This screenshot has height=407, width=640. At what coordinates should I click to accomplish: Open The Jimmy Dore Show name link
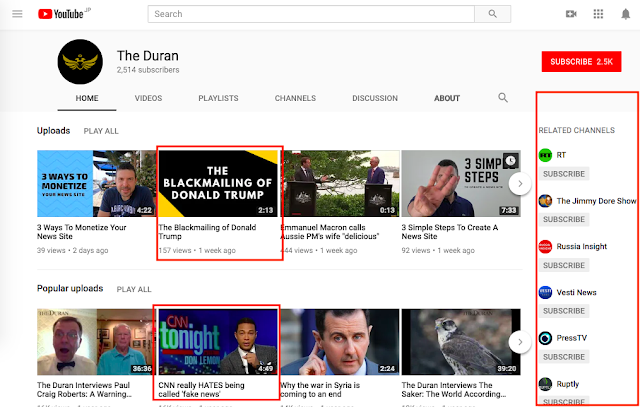pyautogui.click(x=596, y=201)
